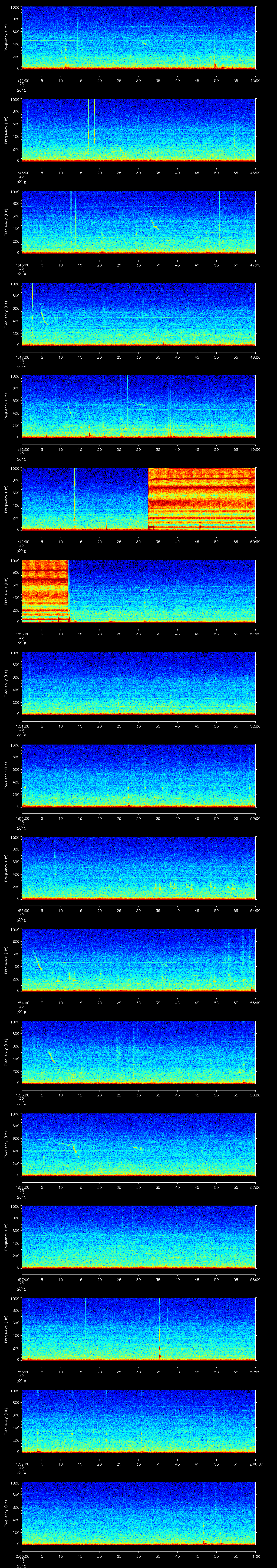
Task: Click the 45:00 end time label
Action: (x=256, y=80)
